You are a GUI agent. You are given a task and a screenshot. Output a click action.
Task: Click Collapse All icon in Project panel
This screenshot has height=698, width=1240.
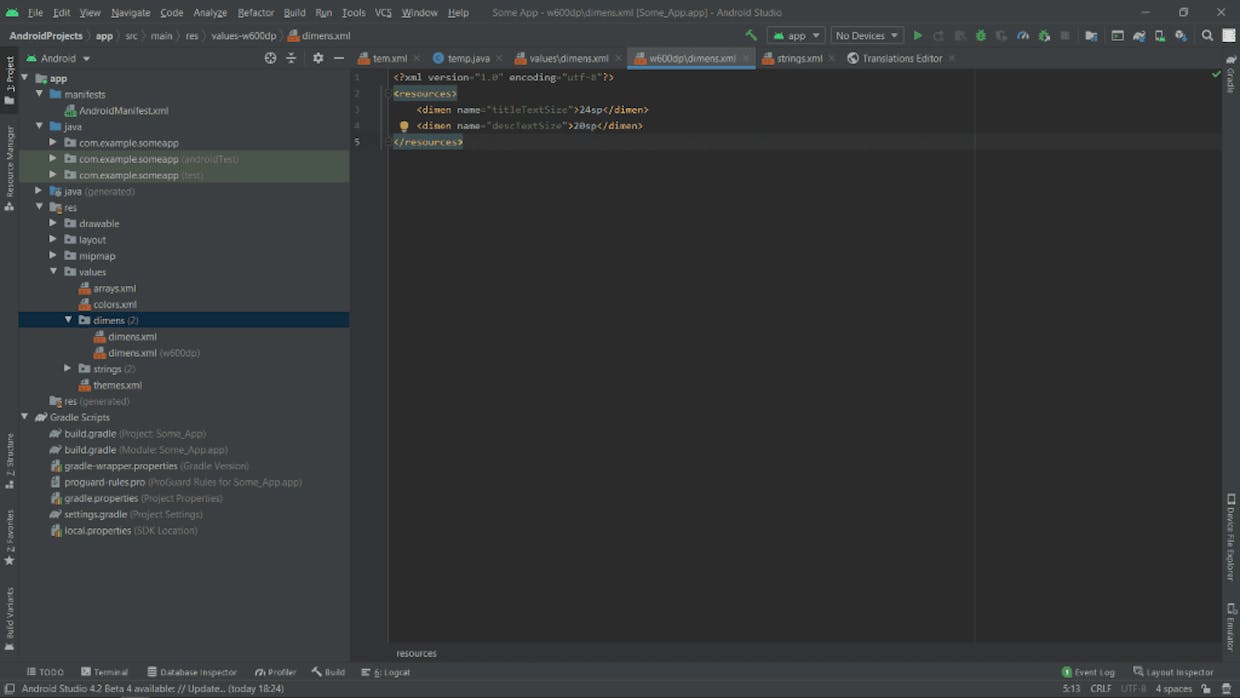pyautogui.click(x=291, y=58)
